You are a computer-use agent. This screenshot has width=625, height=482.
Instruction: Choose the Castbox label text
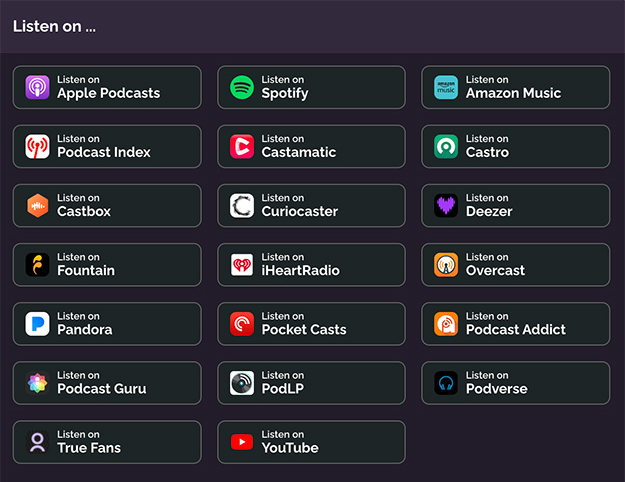[x=84, y=211]
